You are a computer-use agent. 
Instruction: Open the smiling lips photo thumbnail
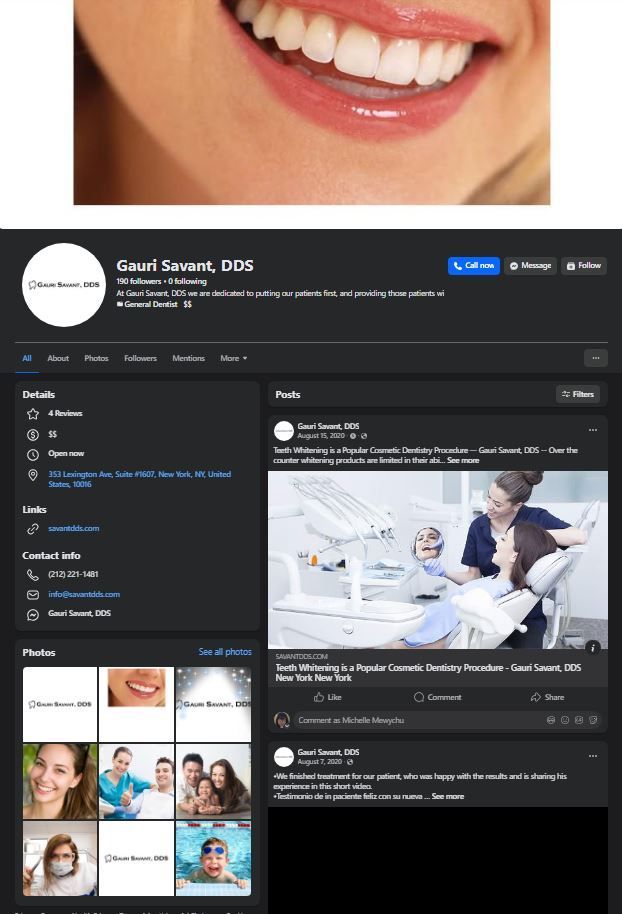[x=136, y=704]
